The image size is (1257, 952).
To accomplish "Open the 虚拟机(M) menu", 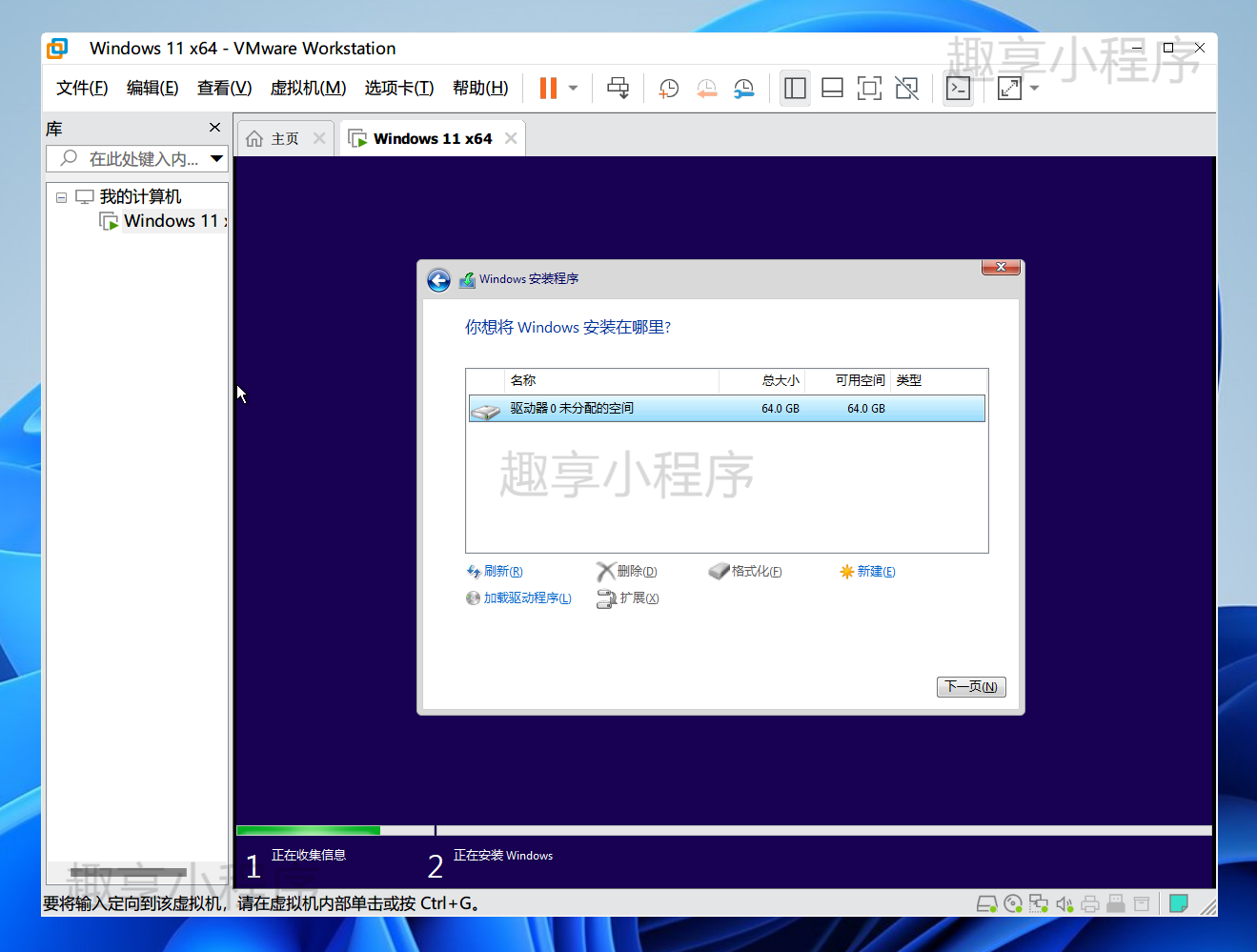I will [308, 88].
